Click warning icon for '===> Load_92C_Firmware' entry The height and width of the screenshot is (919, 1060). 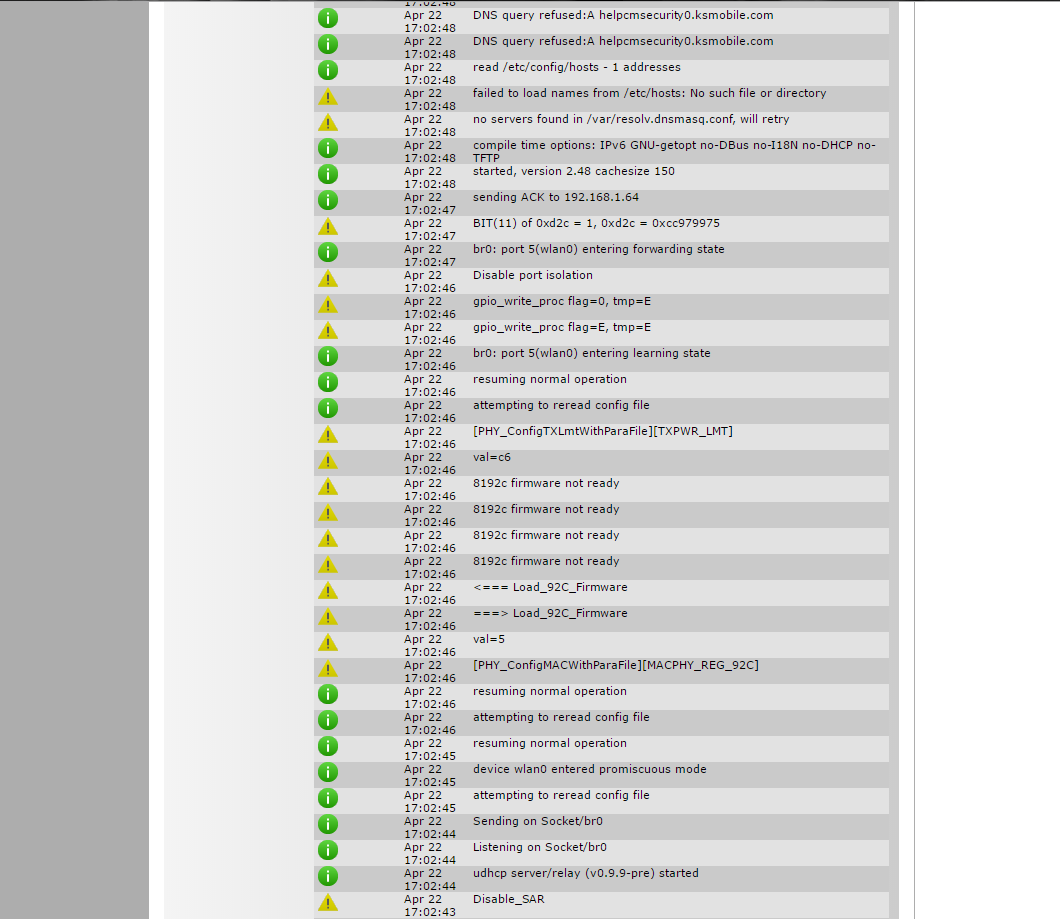(x=328, y=617)
